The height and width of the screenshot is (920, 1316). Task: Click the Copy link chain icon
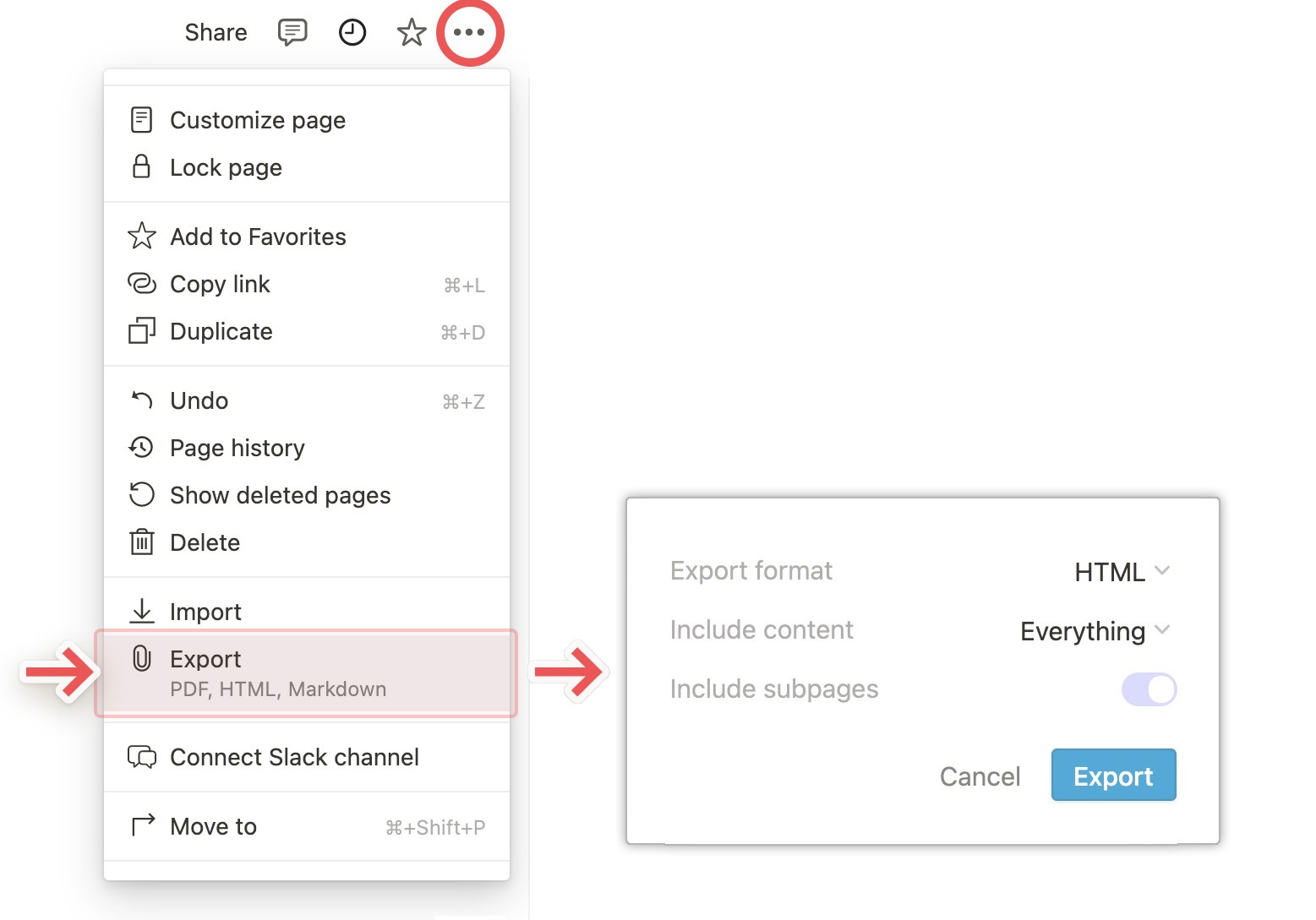click(x=141, y=283)
